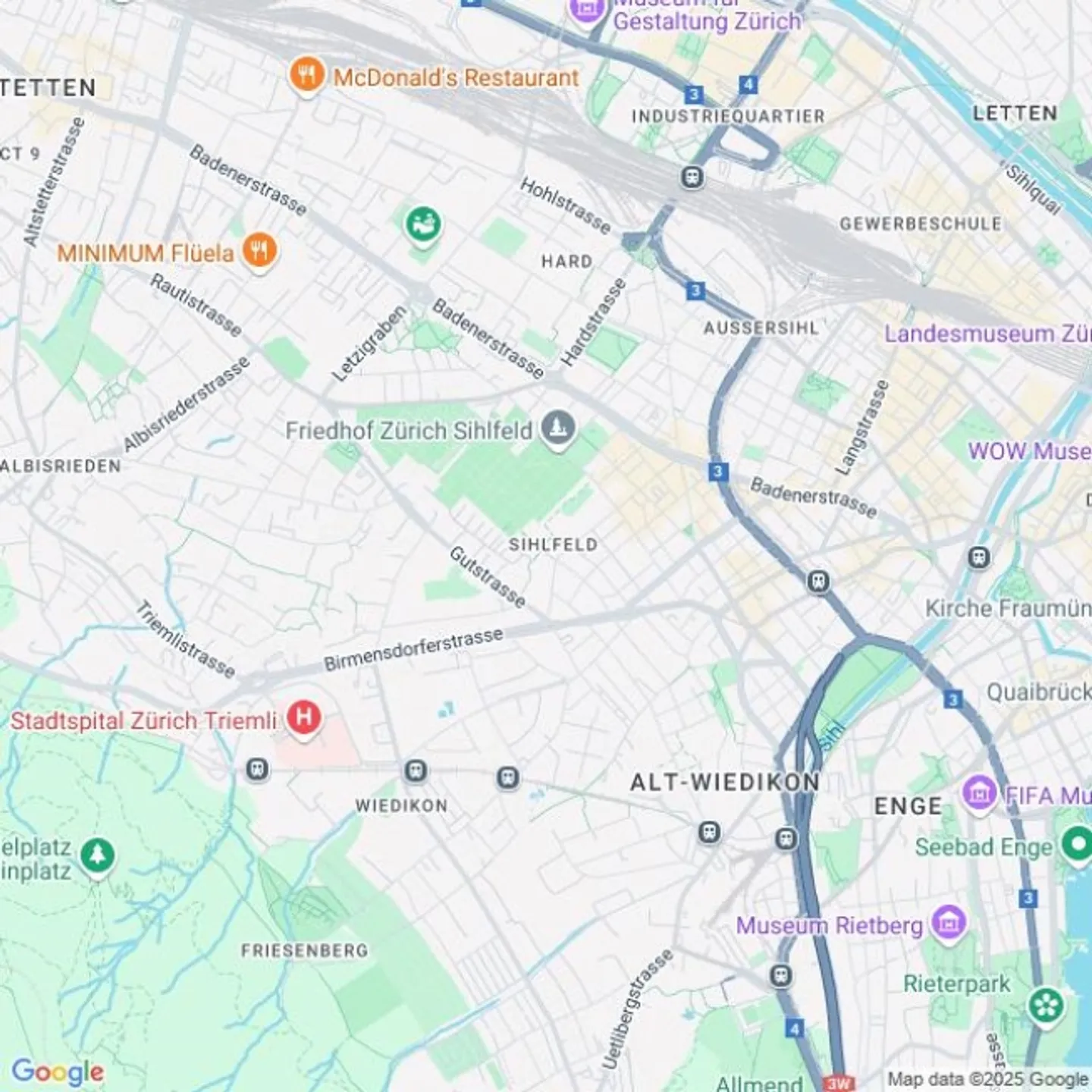Select the Museum Rietberg museum icon
This screenshot has height=1092, width=1092.
click(x=949, y=924)
